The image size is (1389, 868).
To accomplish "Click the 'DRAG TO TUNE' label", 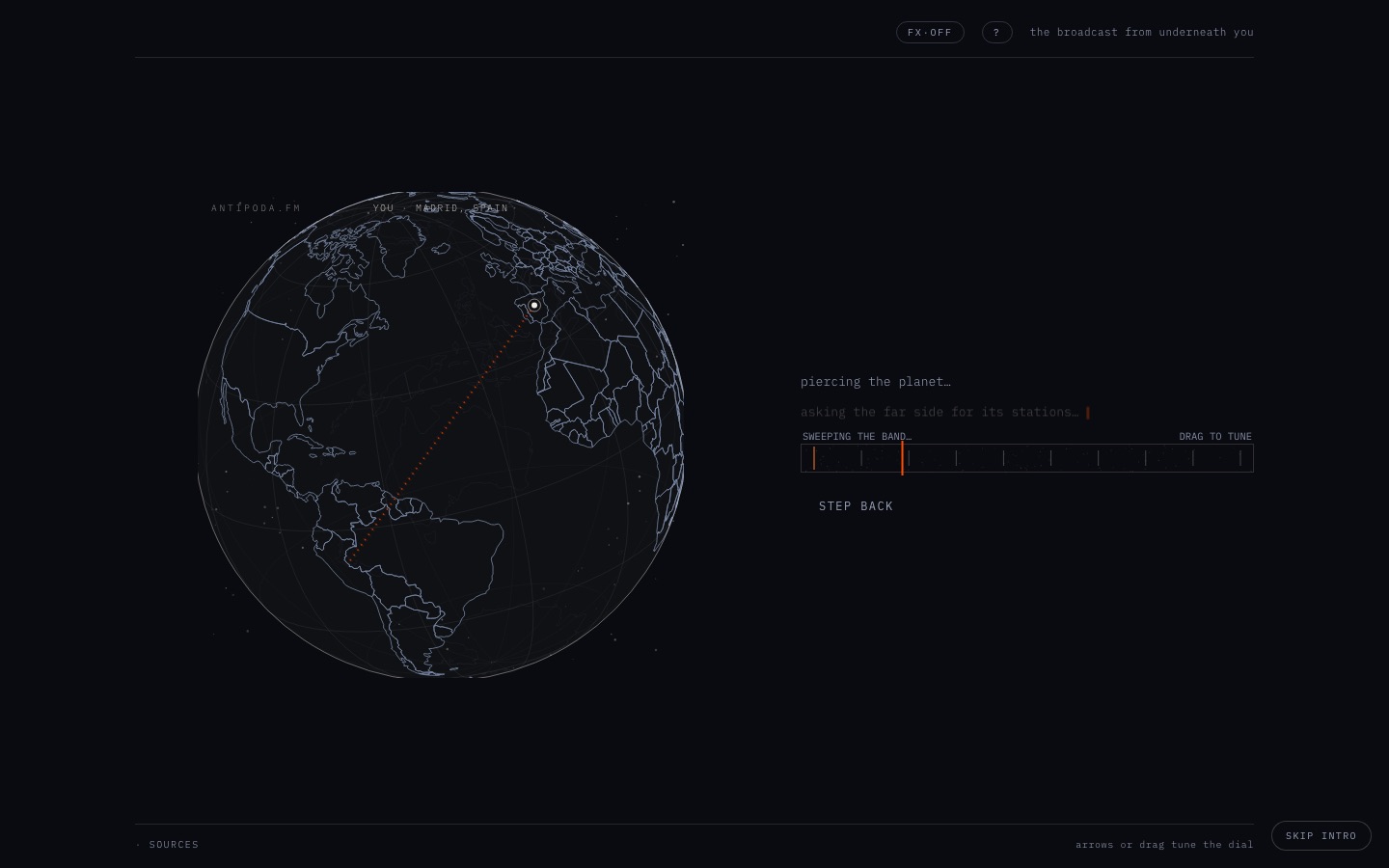I will coord(1215,437).
